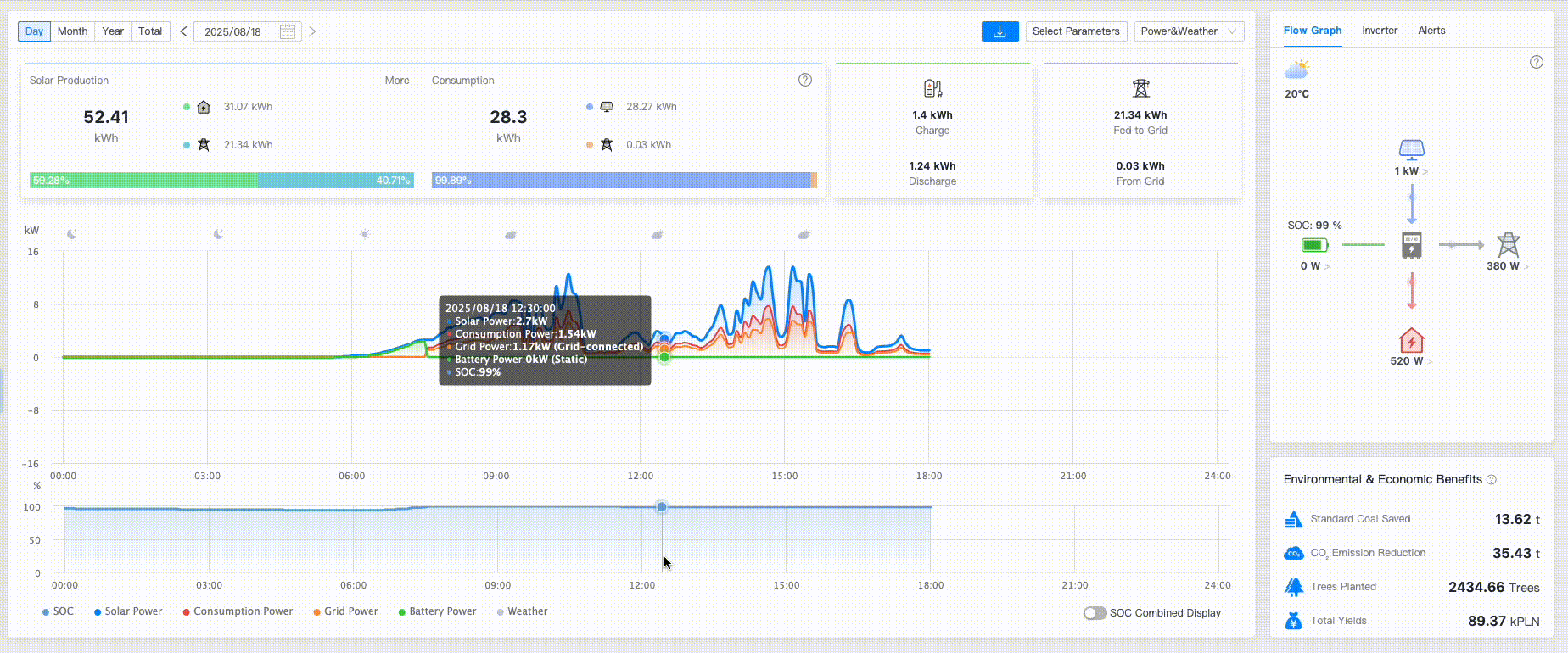Screen dimensions: 1568x653
Task: Toggle Consumption Power legend entry
Action: [x=238, y=611]
